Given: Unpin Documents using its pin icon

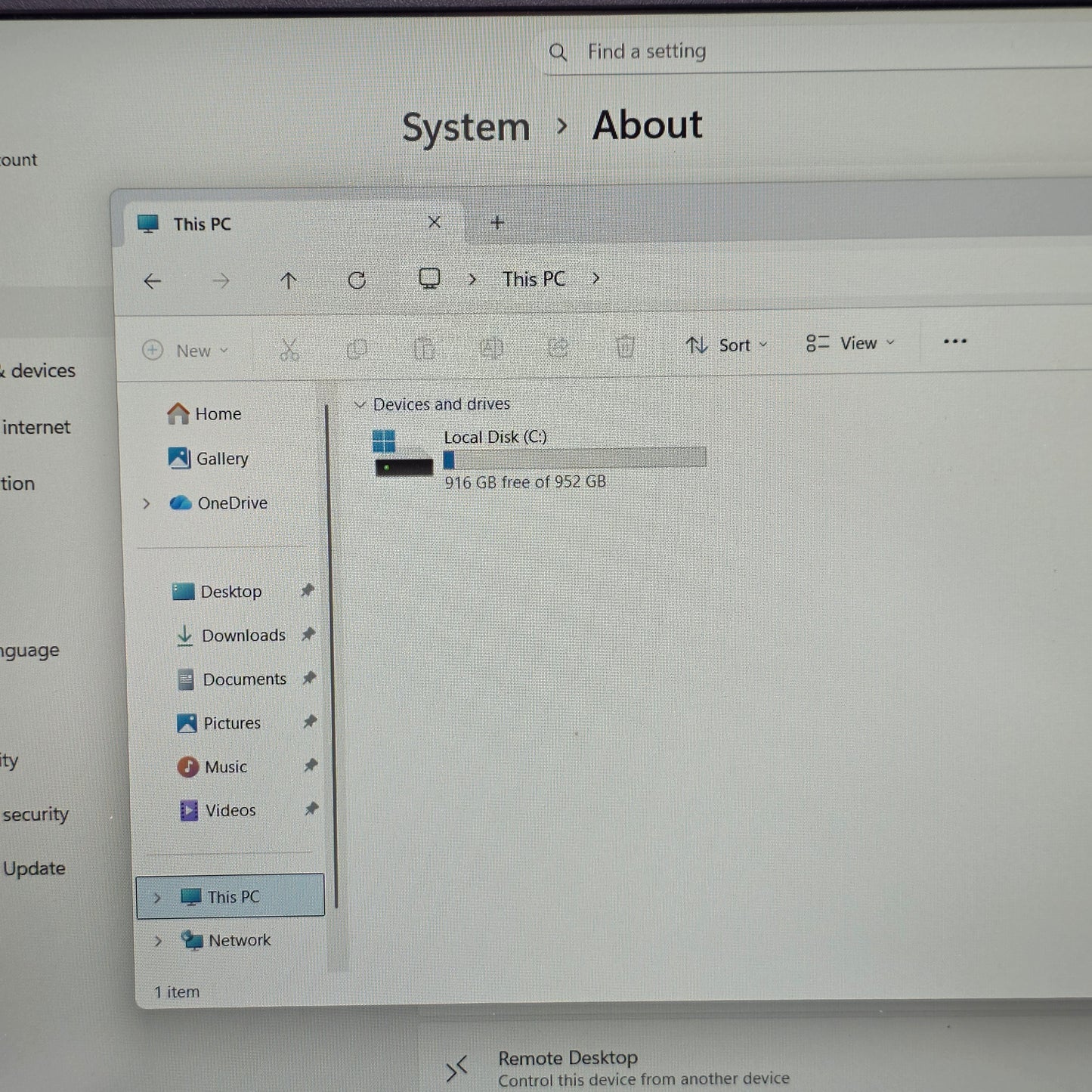Looking at the screenshot, I should click(309, 678).
